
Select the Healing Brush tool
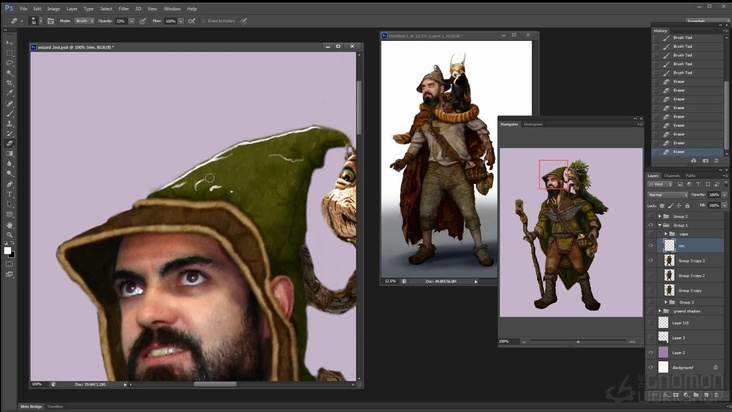9,104
